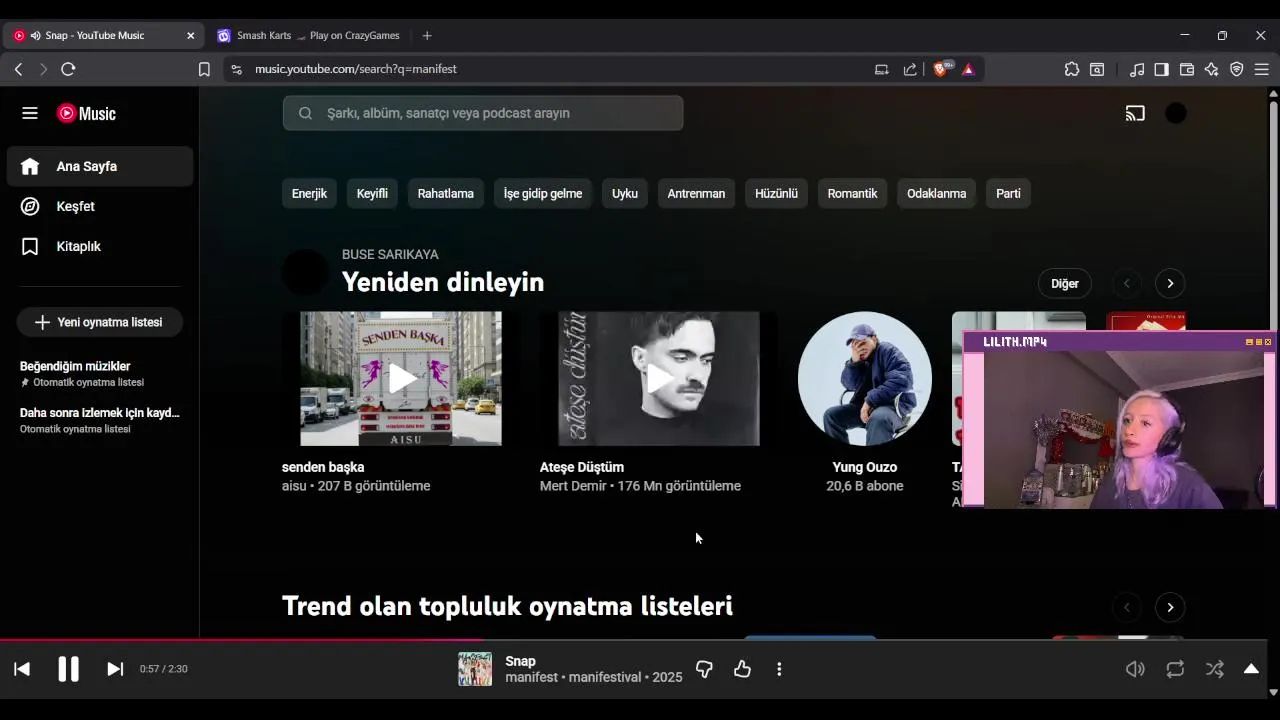Select the Uyku mood chip
The height and width of the screenshot is (720, 1280).
pyautogui.click(x=625, y=193)
